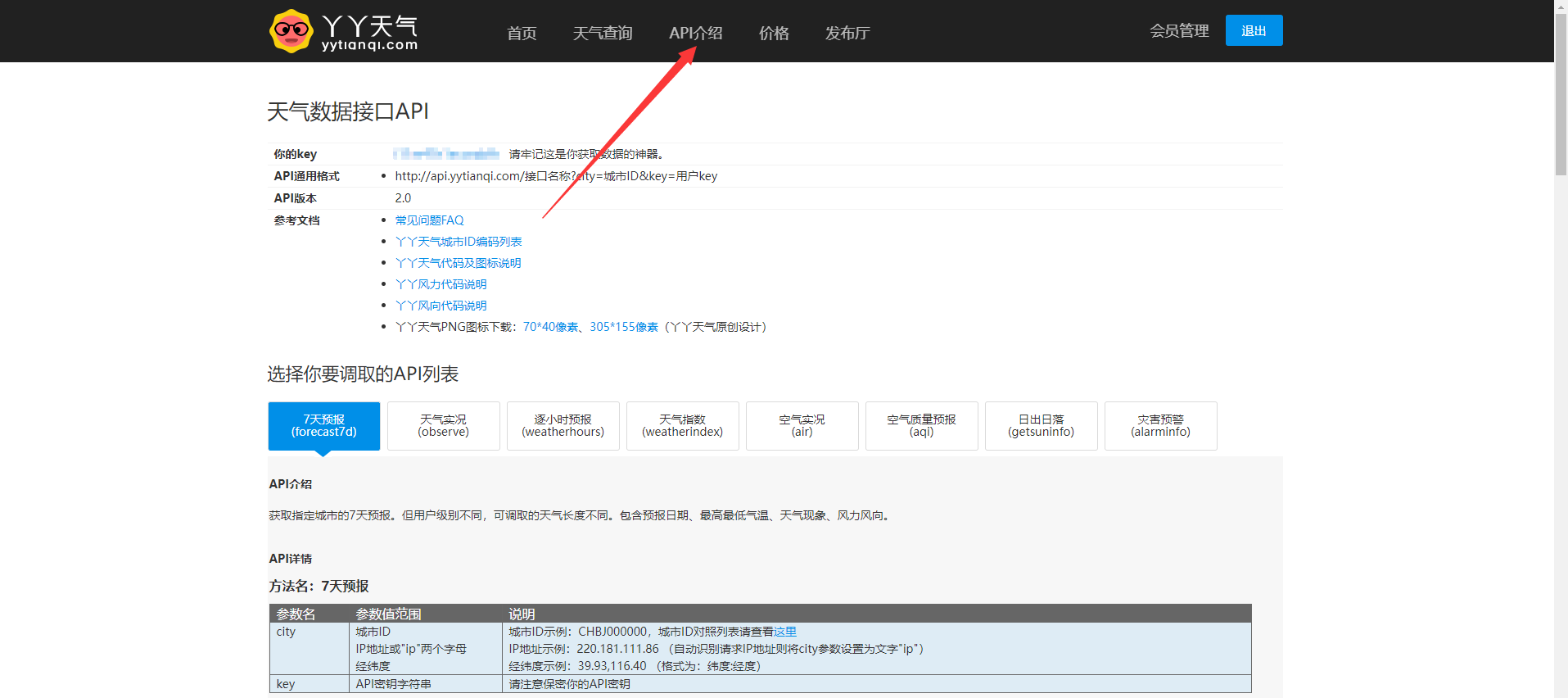Navigate to the 发布厅 menu item
The image size is (1568, 698).
pyautogui.click(x=847, y=33)
